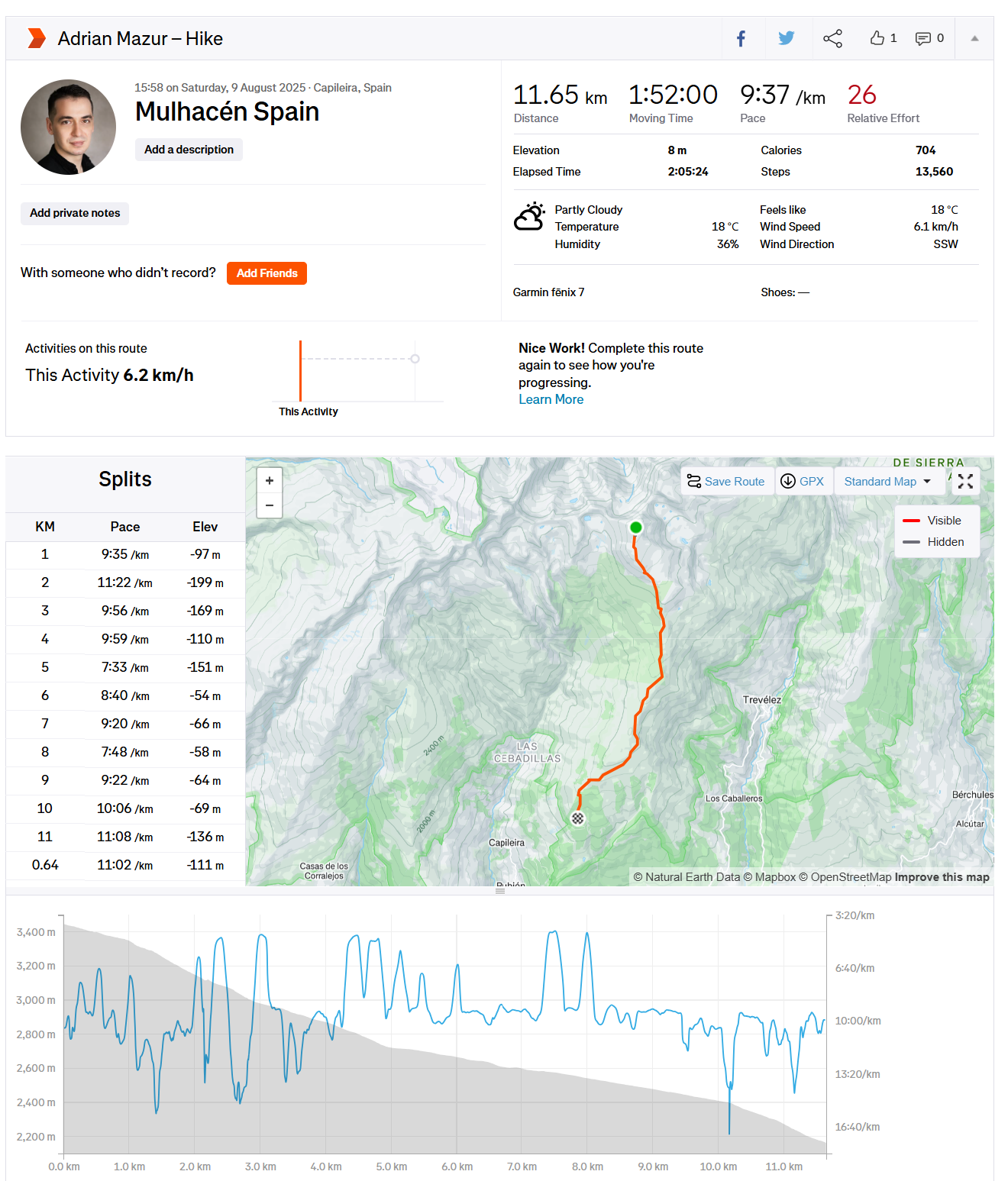Image resolution: width=1008 pixels, height=1181 pixels.
Task: Click Save Route button
Action: (726, 482)
